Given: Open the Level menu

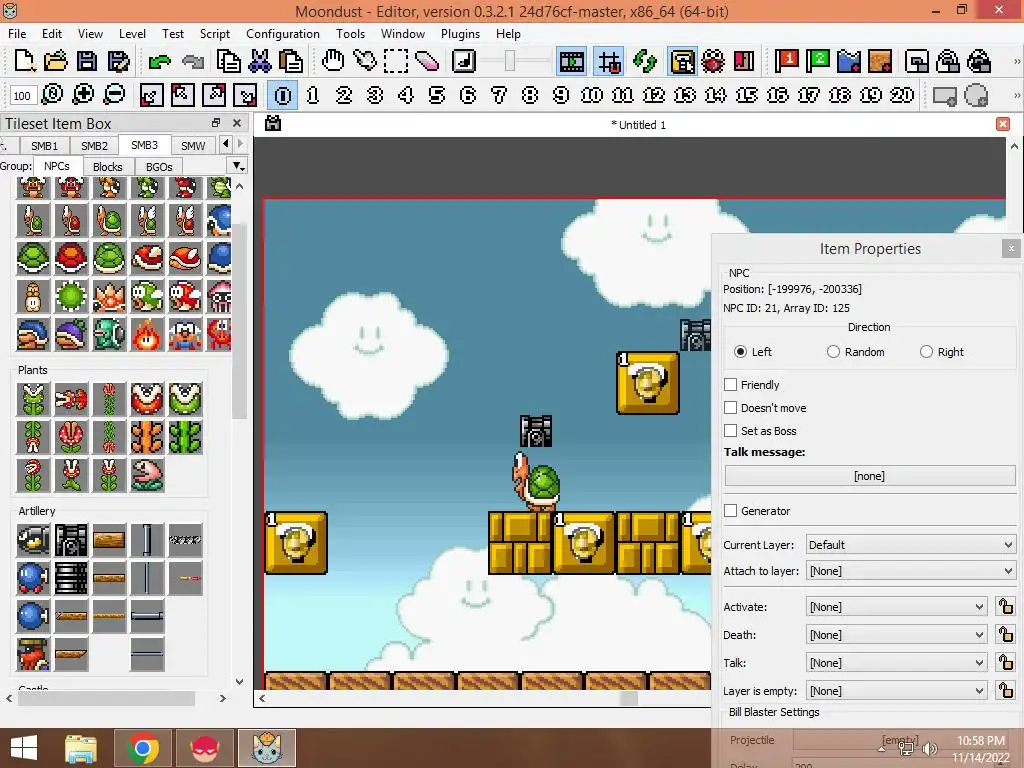Looking at the screenshot, I should tap(132, 33).
